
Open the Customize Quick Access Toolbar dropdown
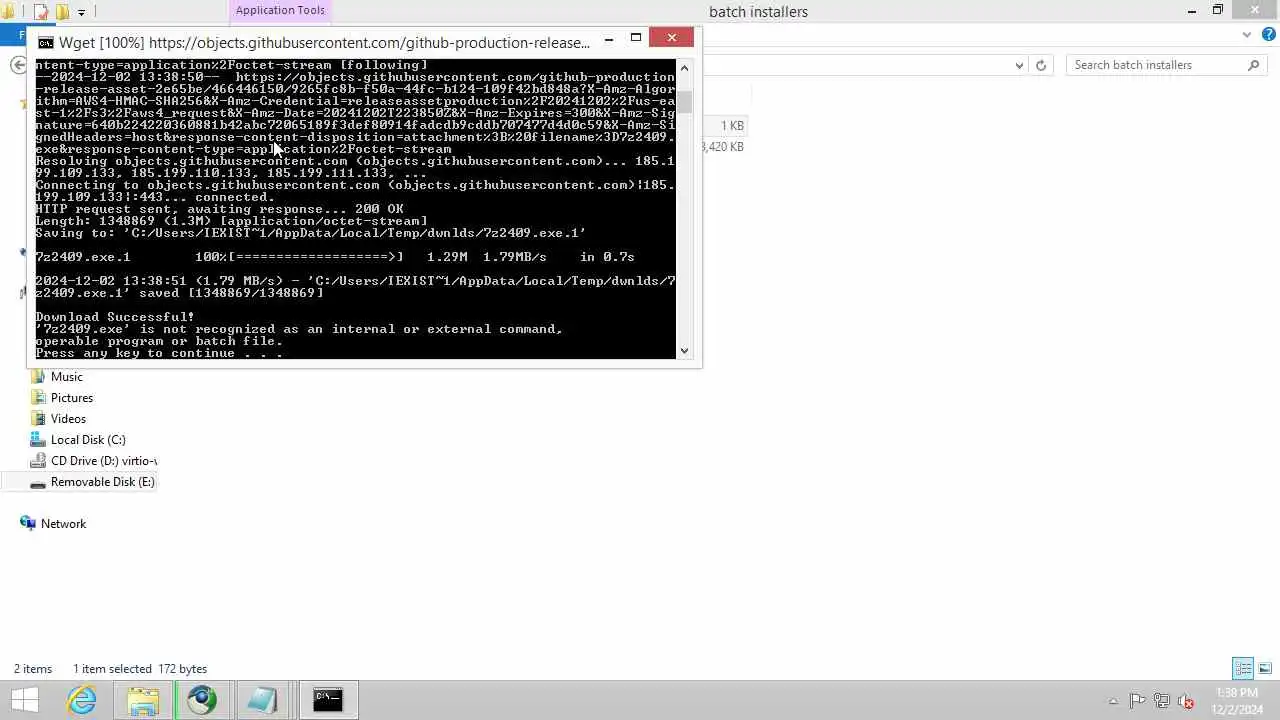pos(81,12)
